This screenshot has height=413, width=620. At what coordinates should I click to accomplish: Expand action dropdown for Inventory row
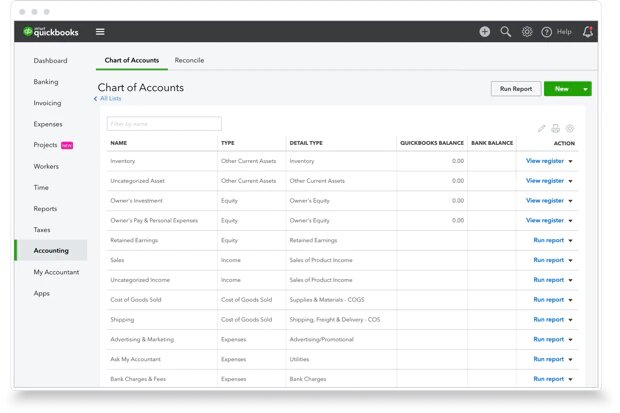click(x=570, y=161)
